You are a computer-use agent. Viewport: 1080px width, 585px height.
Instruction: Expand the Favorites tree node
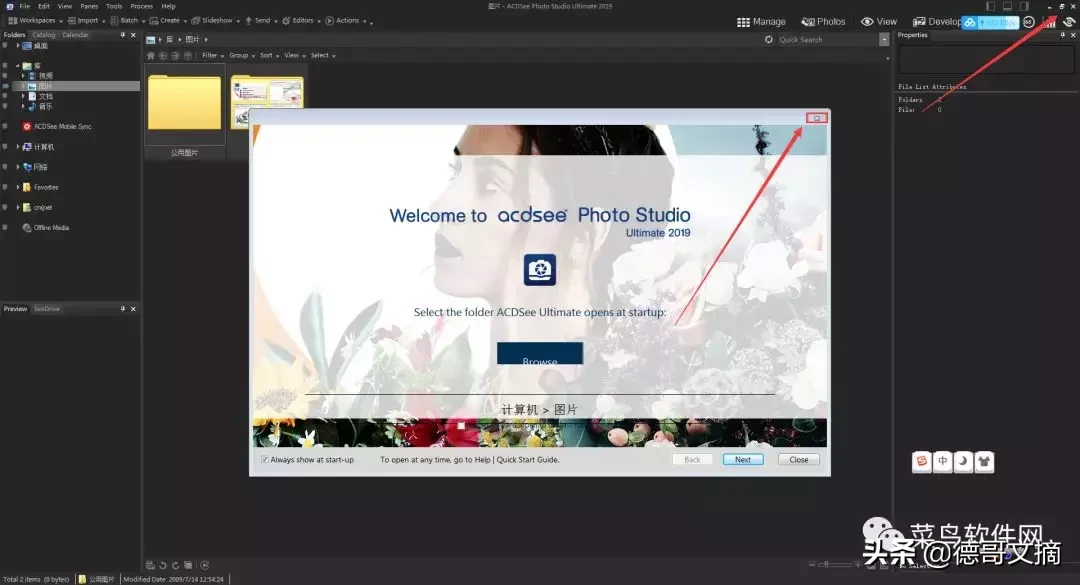click(18, 187)
